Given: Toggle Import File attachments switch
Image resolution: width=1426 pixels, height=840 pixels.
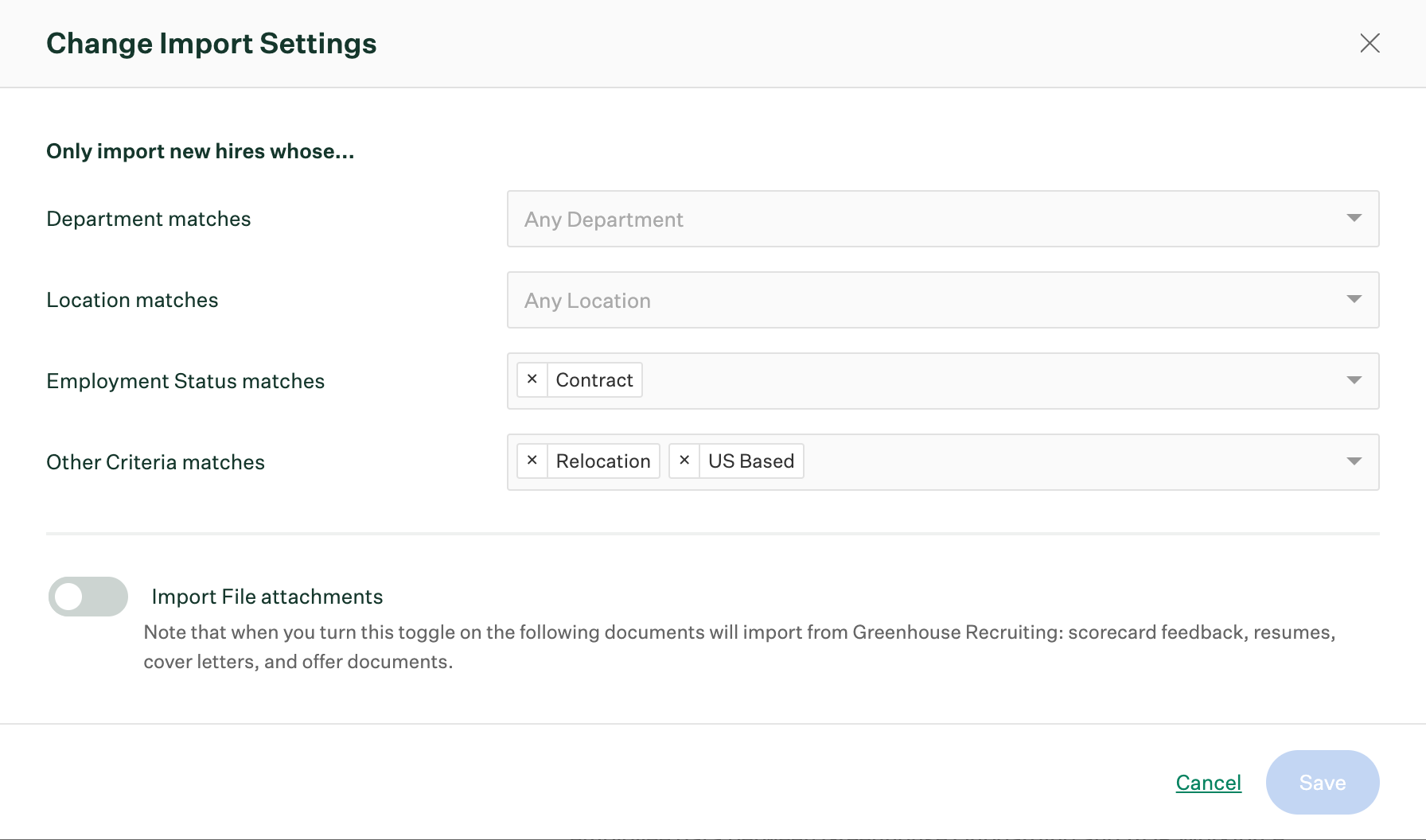Looking at the screenshot, I should pyautogui.click(x=88, y=597).
